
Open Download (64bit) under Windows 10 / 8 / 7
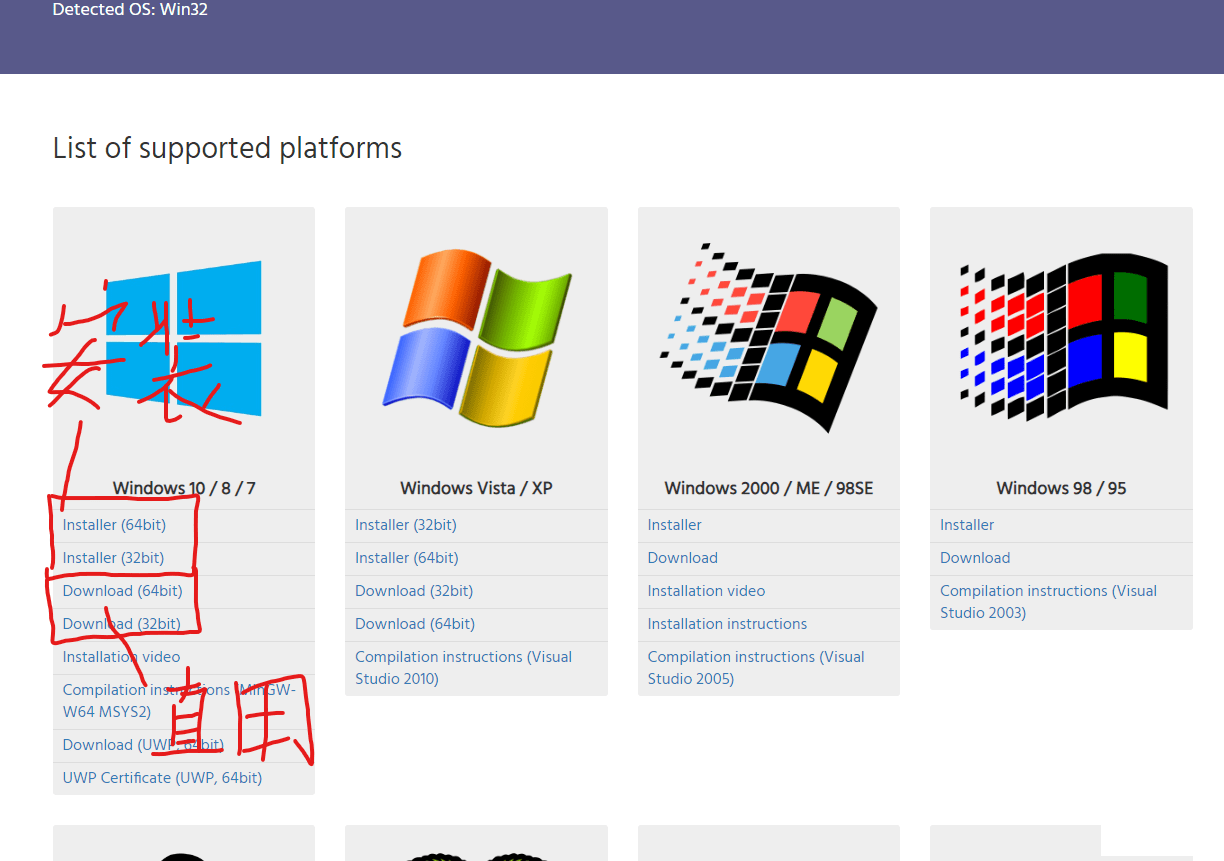122,591
